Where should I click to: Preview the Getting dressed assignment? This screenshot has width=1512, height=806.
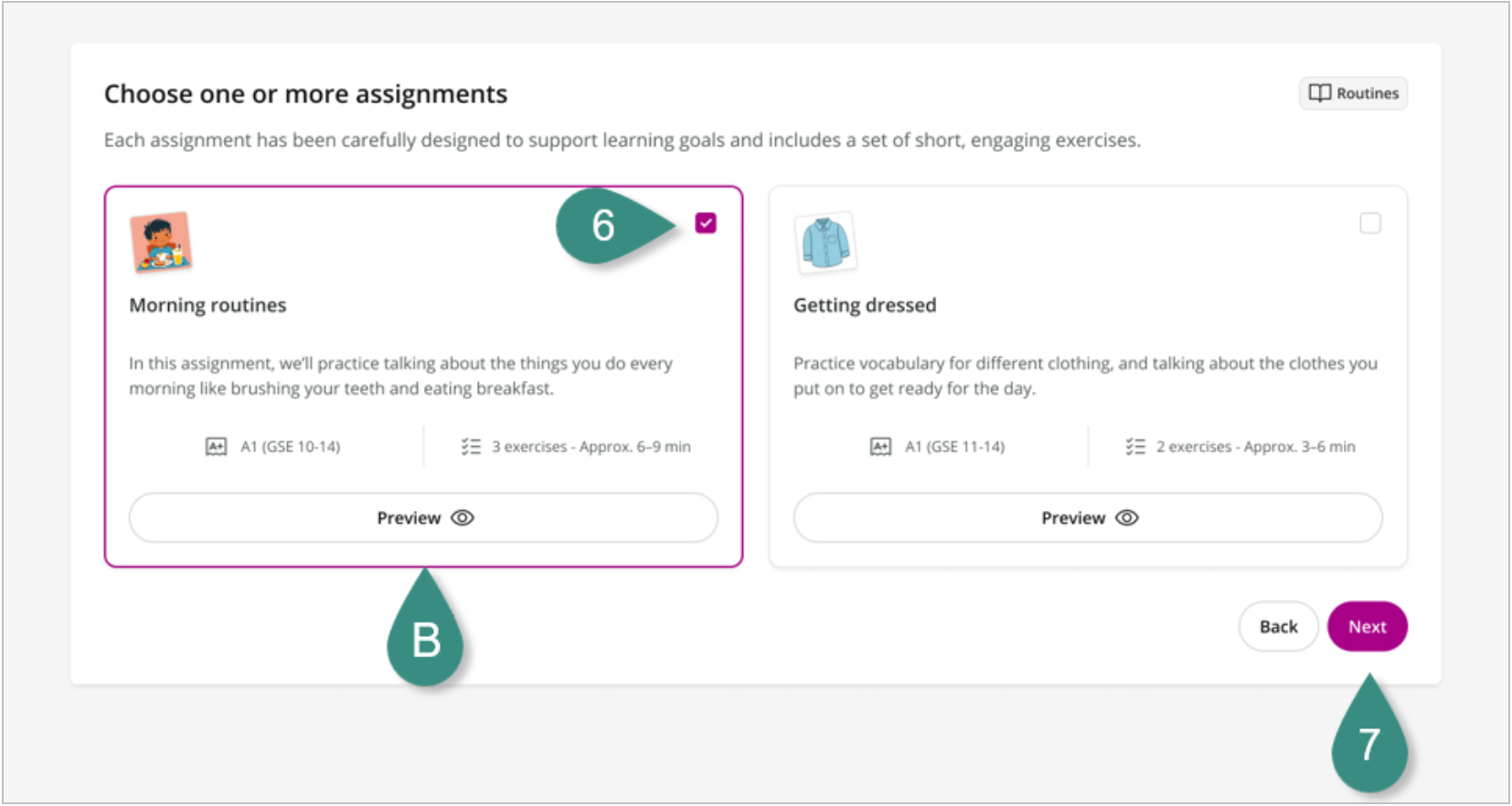[1088, 518]
